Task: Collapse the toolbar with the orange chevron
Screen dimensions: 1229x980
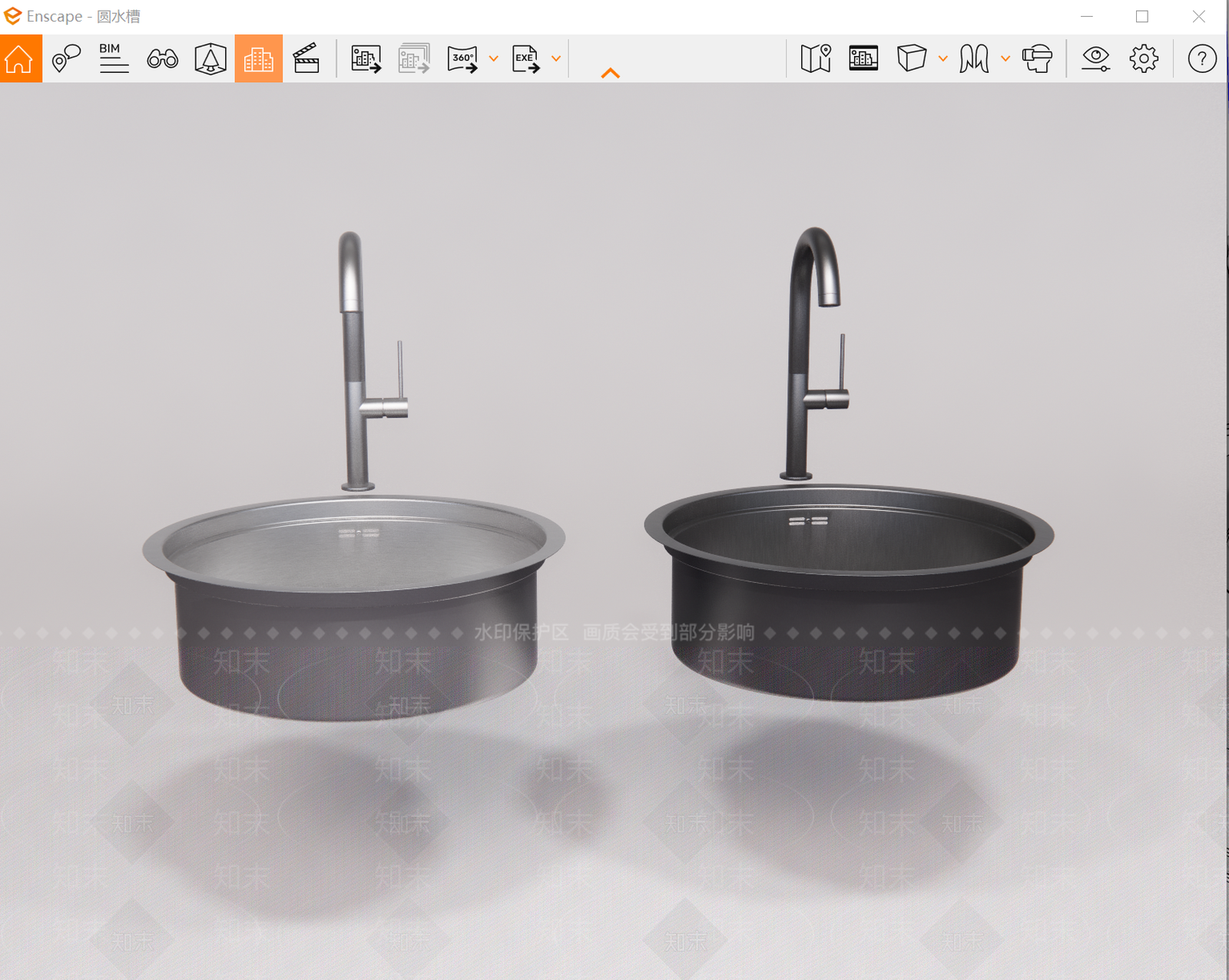Action: click(x=611, y=73)
